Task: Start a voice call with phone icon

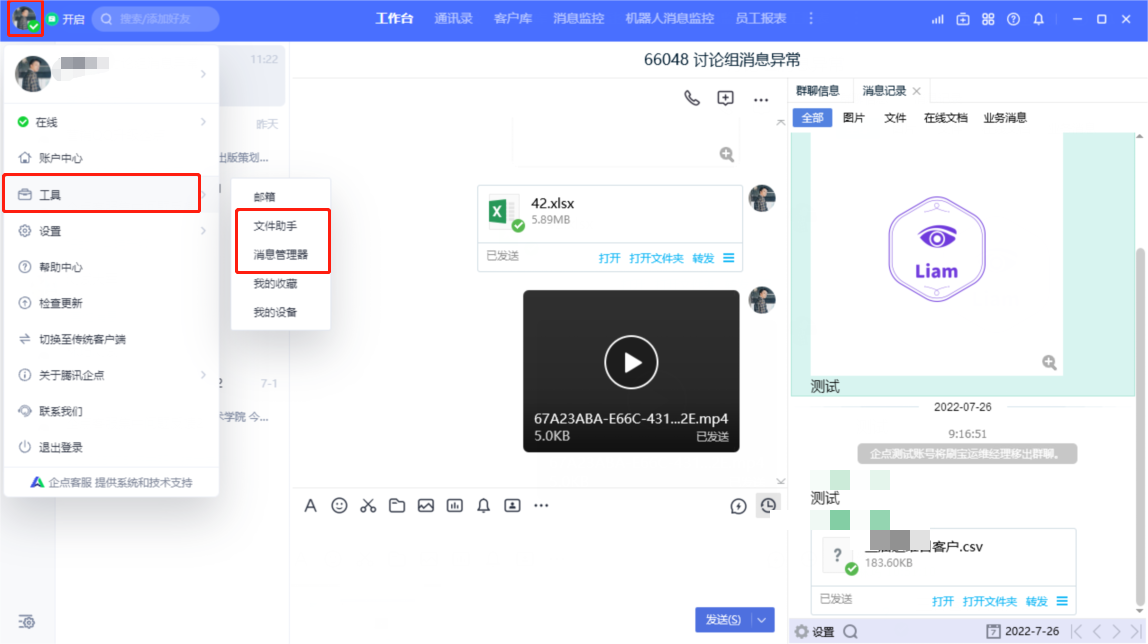Action: tap(691, 98)
